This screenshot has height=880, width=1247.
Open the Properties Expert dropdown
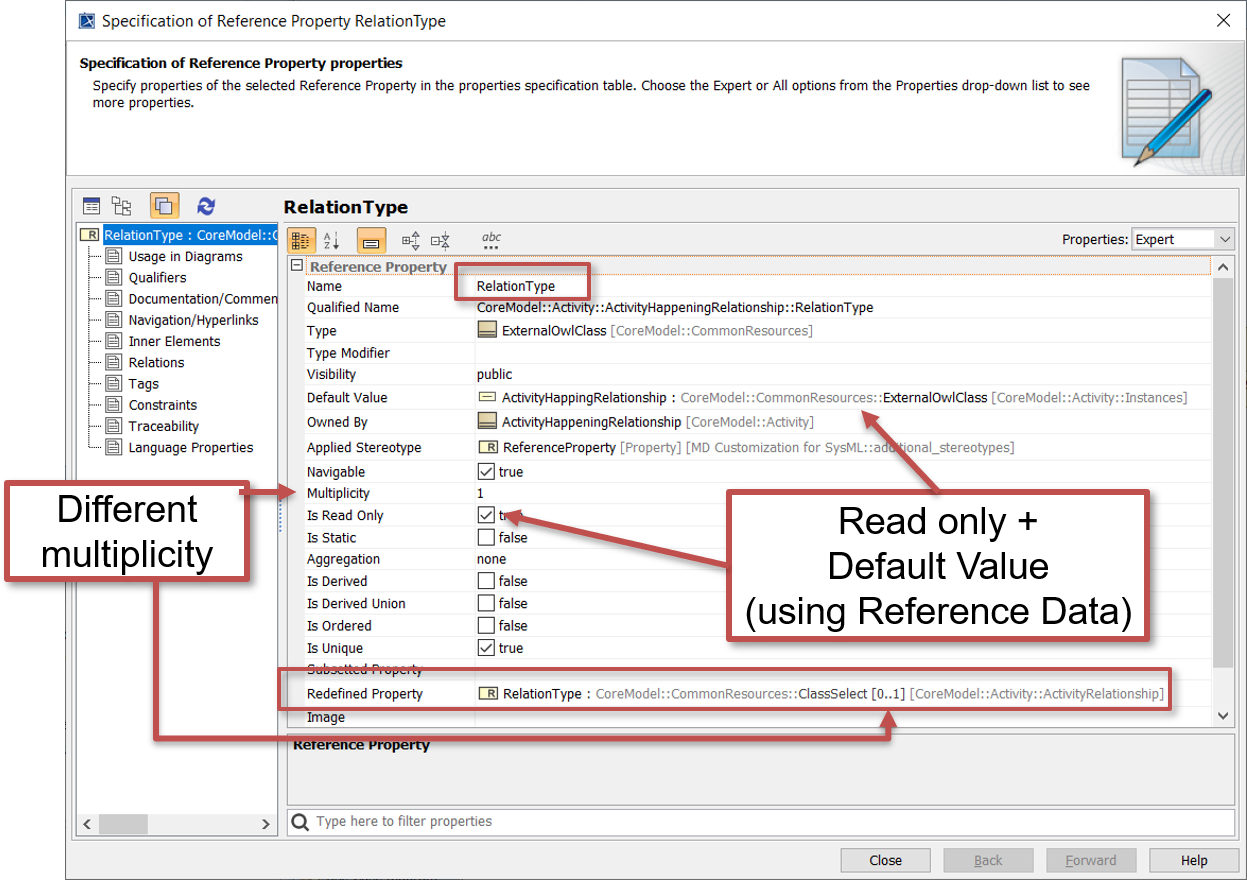click(1183, 239)
